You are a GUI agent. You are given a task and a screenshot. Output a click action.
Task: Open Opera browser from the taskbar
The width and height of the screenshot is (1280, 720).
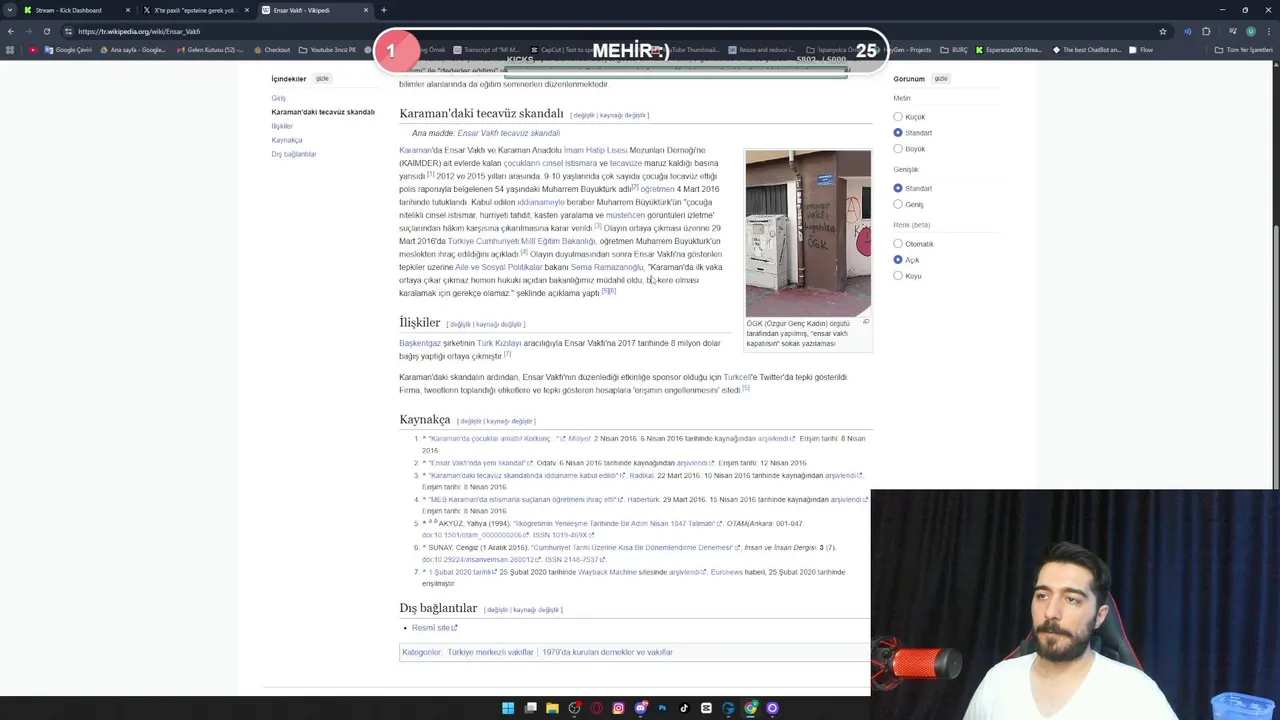pyautogui.click(x=596, y=708)
